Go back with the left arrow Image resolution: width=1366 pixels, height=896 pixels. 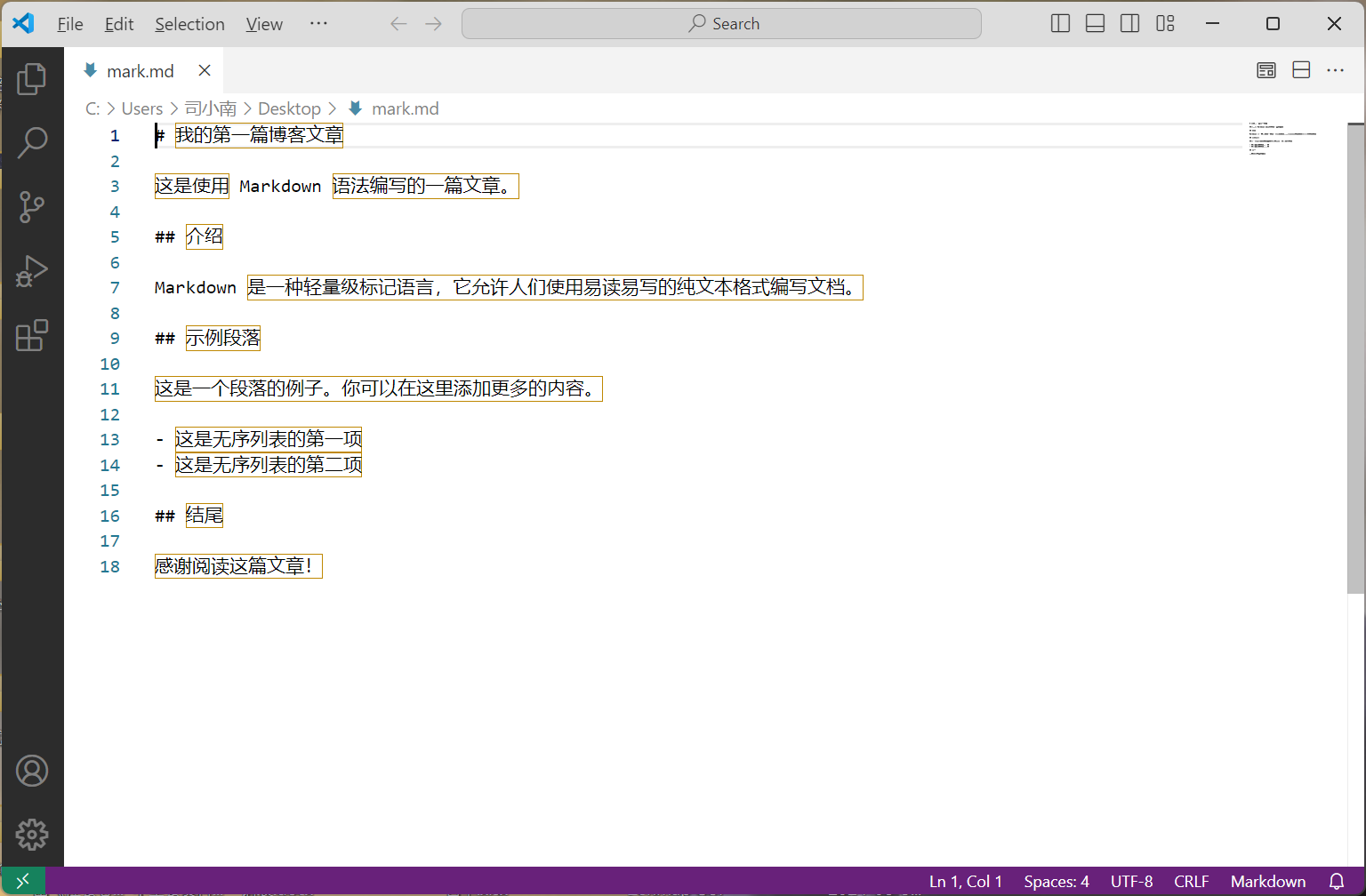tap(398, 24)
